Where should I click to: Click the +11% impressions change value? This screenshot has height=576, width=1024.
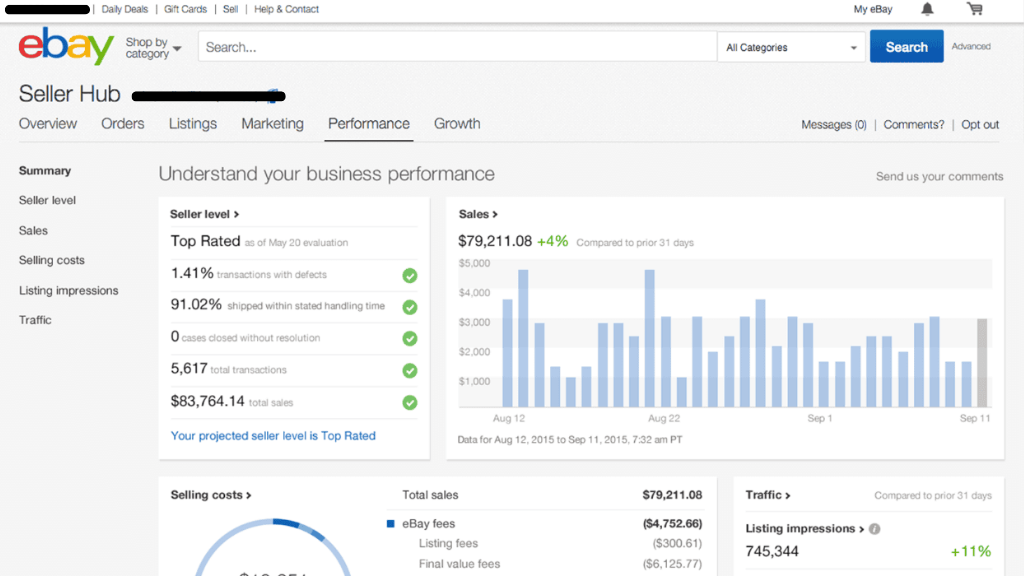coord(970,551)
